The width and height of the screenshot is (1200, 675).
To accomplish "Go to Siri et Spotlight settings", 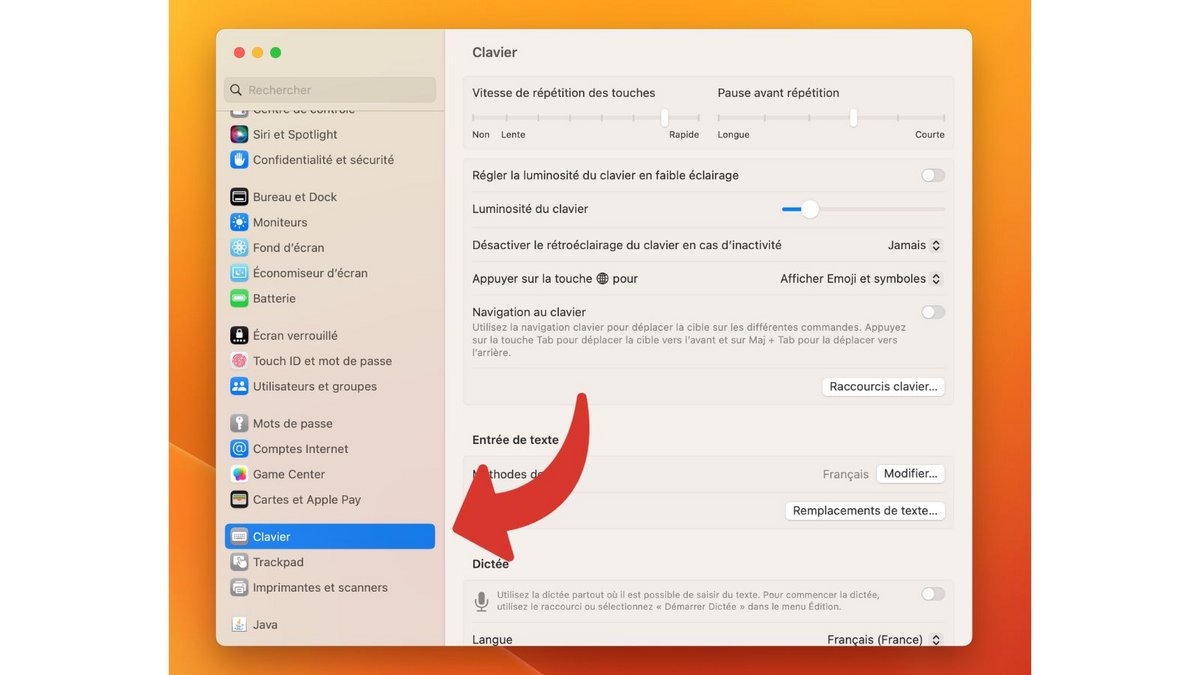I will [330, 134].
